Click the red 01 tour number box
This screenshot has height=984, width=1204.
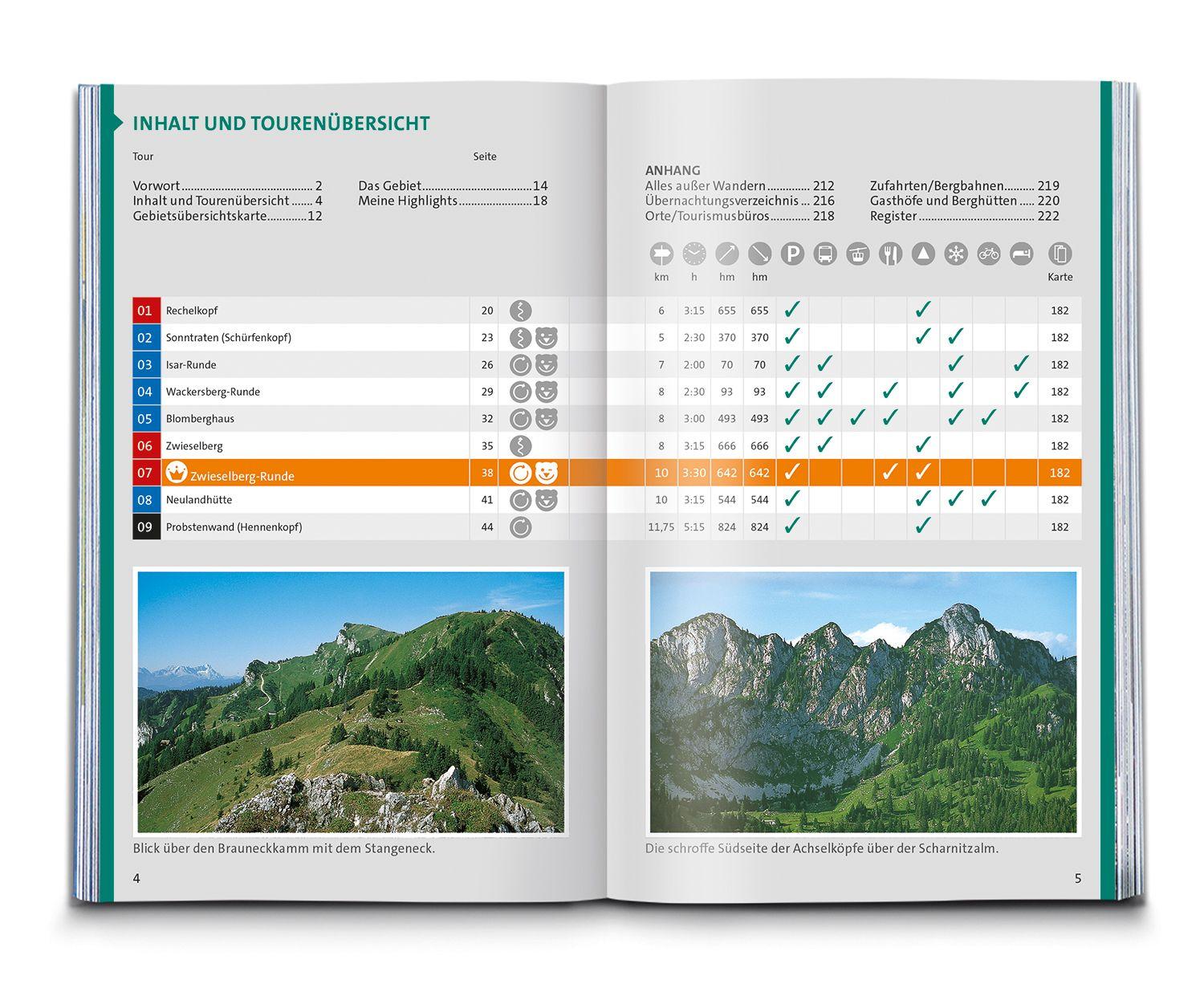click(x=145, y=311)
